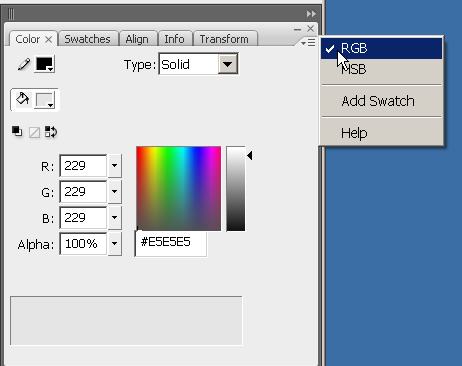The height and width of the screenshot is (366, 462).
Task: Pick a color in the spectrum square
Action: [x=179, y=188]
